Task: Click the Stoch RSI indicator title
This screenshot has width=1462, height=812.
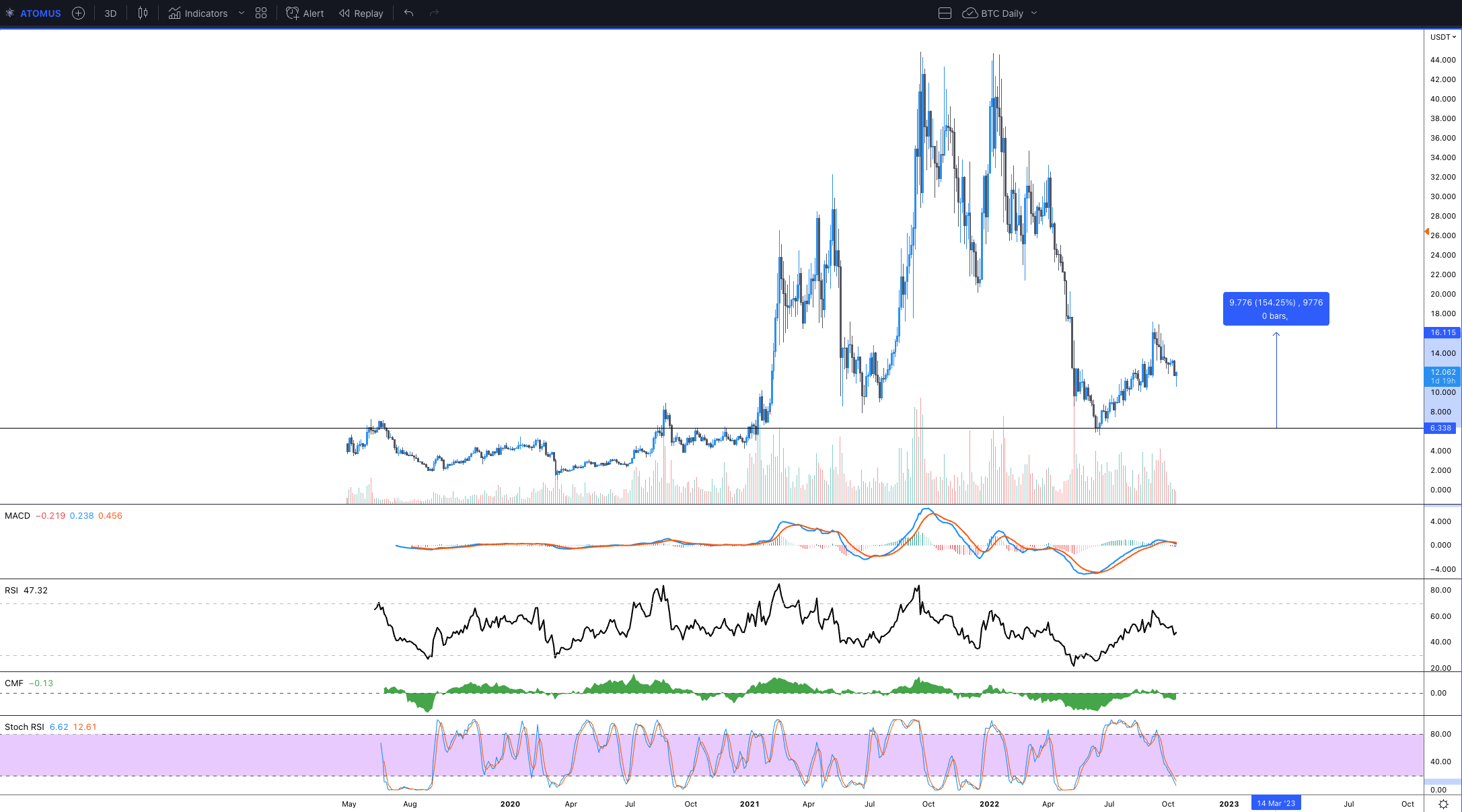Action: pyautogui.click(x=24, y=727)
